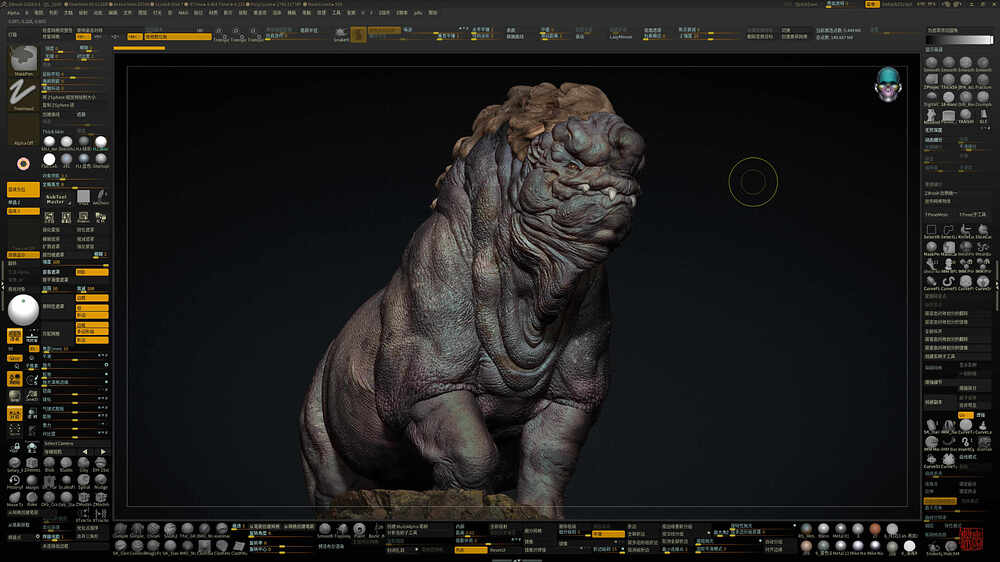Select the Paint brush in the bottom shelf
The width and height of the screenshot is (1000, 562).
(360, 530)
